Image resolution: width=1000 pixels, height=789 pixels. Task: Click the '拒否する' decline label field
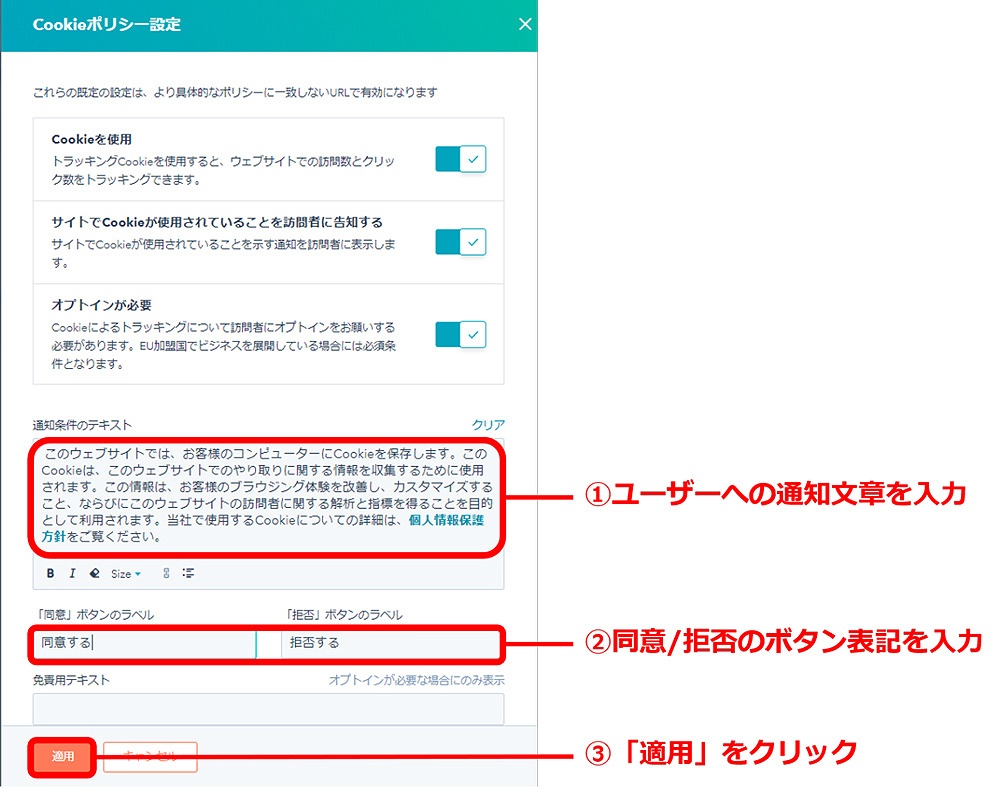392,643
